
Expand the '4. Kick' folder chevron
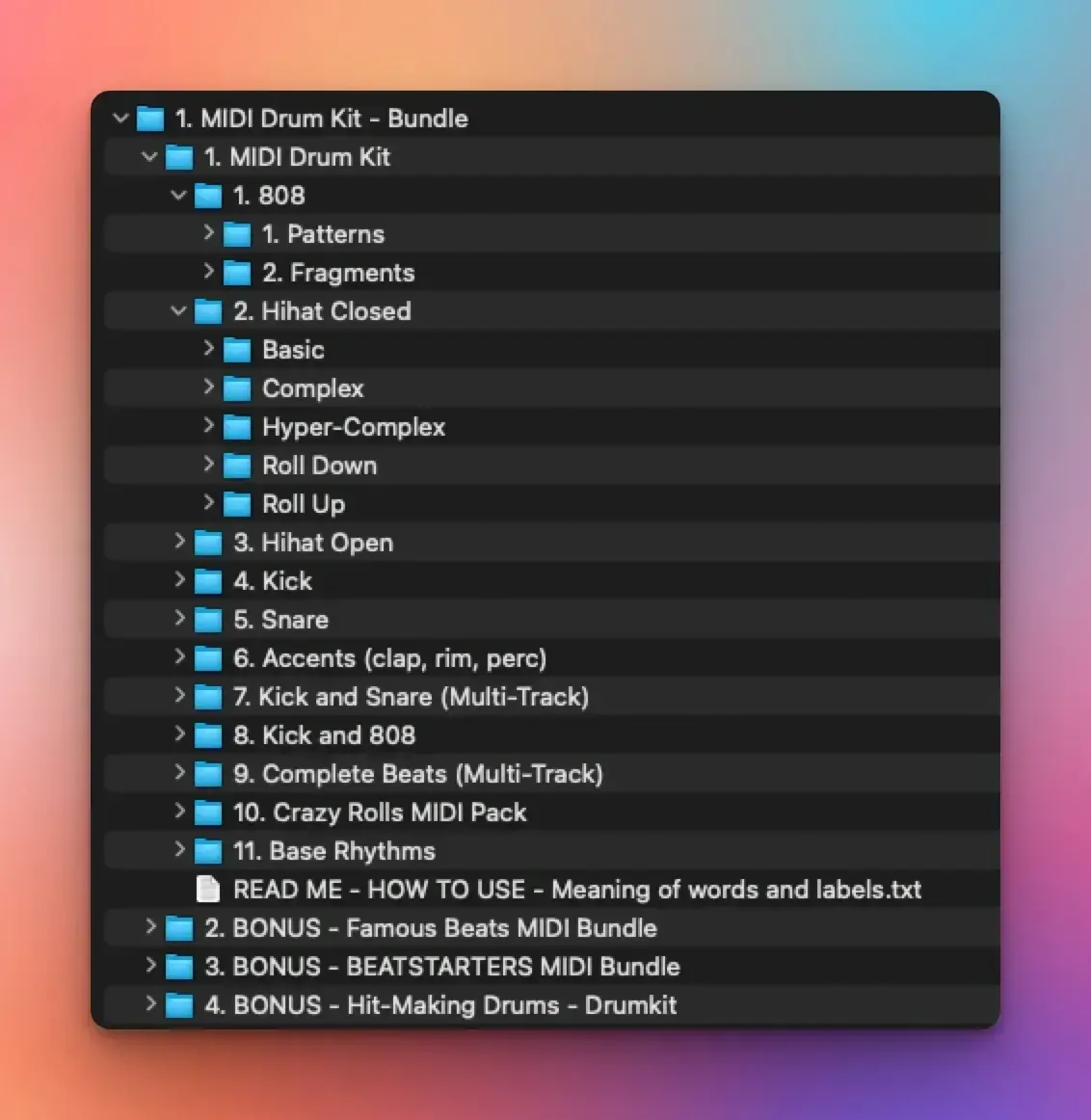[x=180, y=579]
